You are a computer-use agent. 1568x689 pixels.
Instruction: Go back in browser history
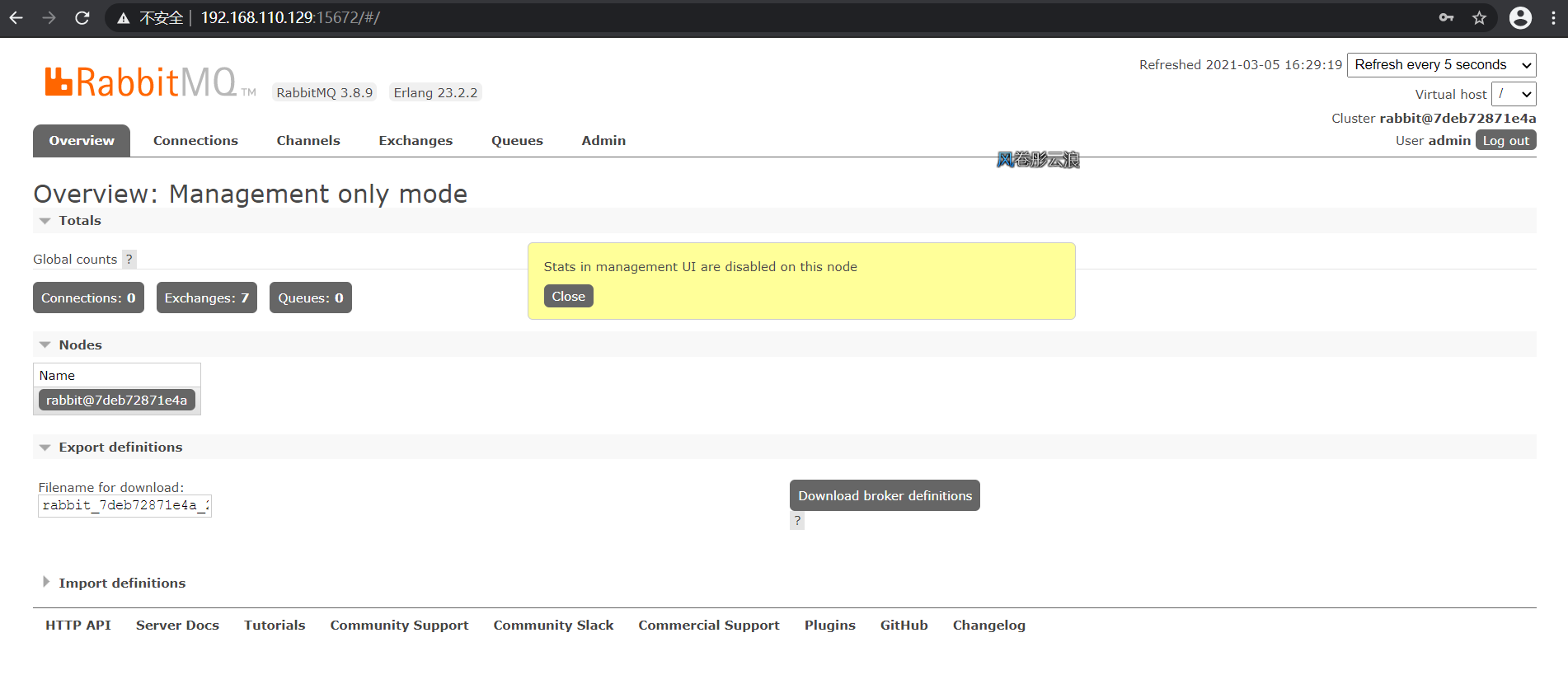point(16,17)
